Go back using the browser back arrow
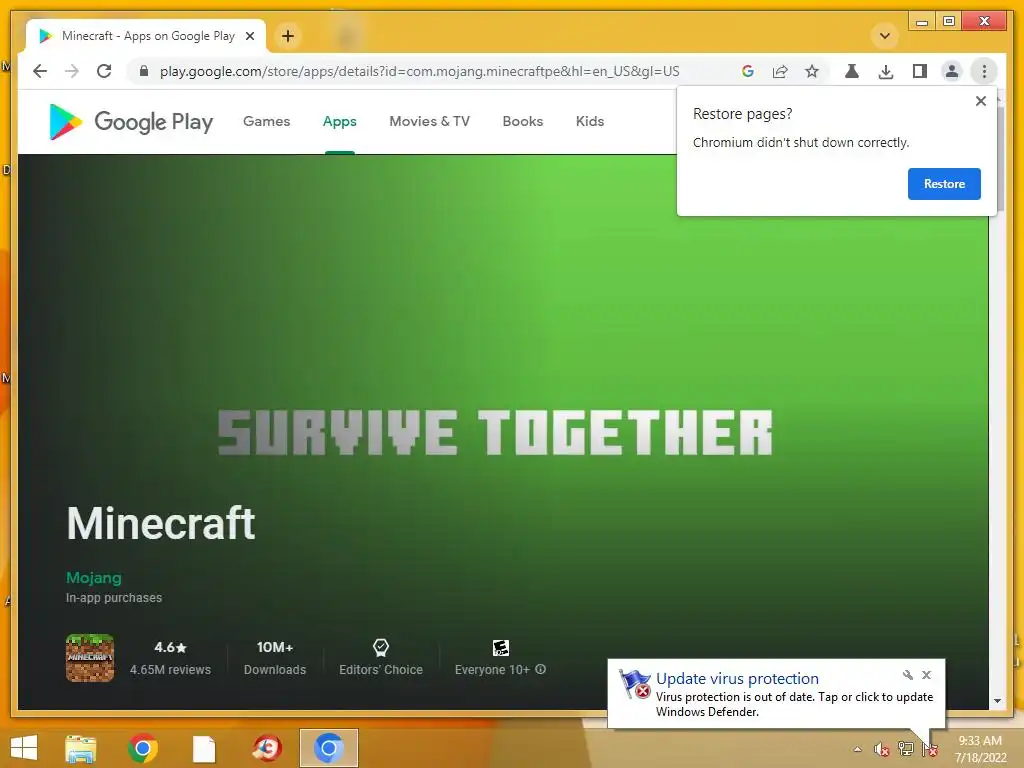1024x768 pixels. pos(40,71)
